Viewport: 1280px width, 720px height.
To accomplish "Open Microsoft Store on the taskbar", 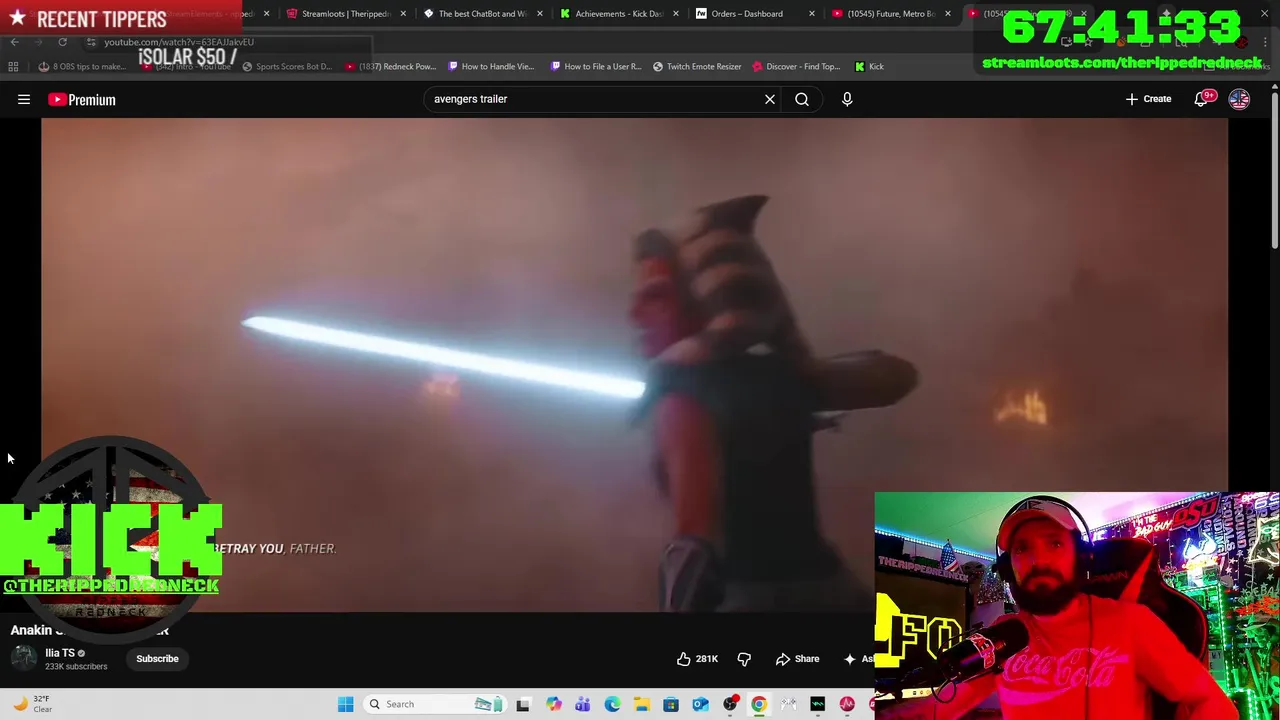I will 671,704.
